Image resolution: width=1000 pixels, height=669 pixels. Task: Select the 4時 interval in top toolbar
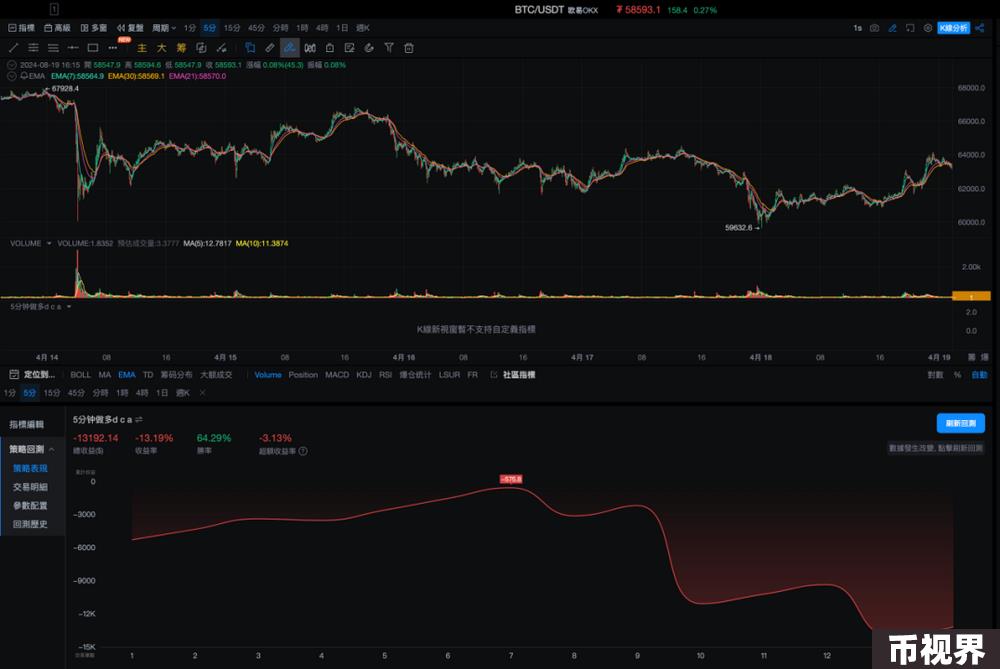point(322,28)
